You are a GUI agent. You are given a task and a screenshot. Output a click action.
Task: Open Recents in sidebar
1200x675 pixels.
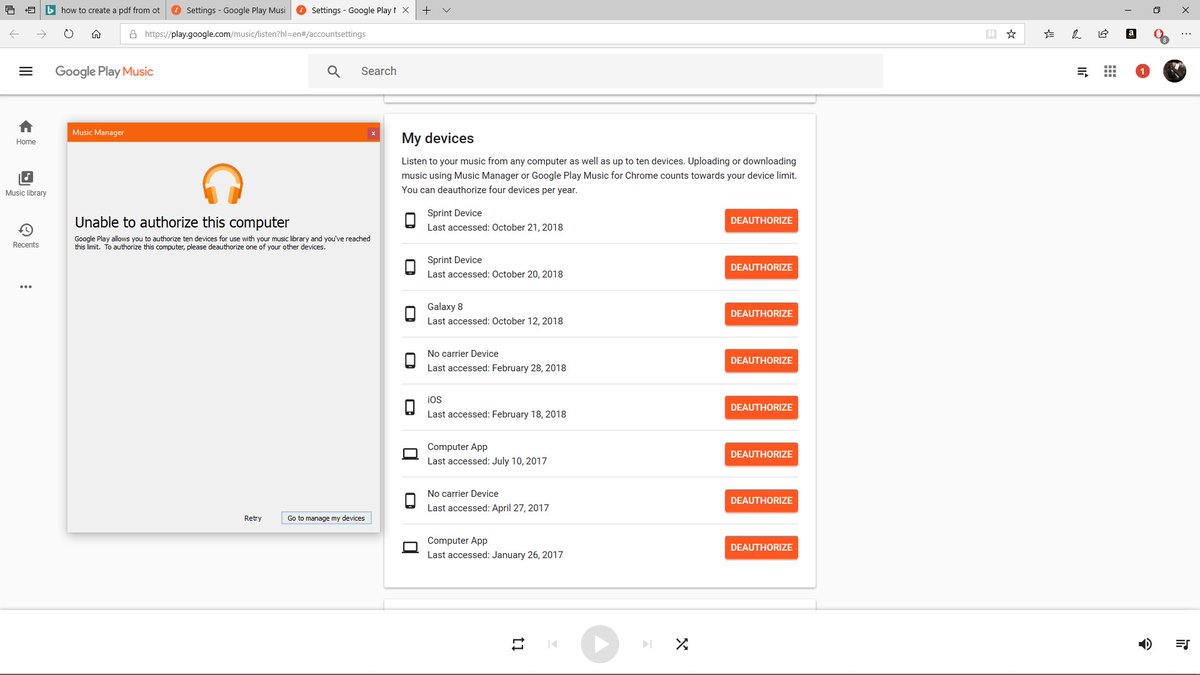(26, 236)
